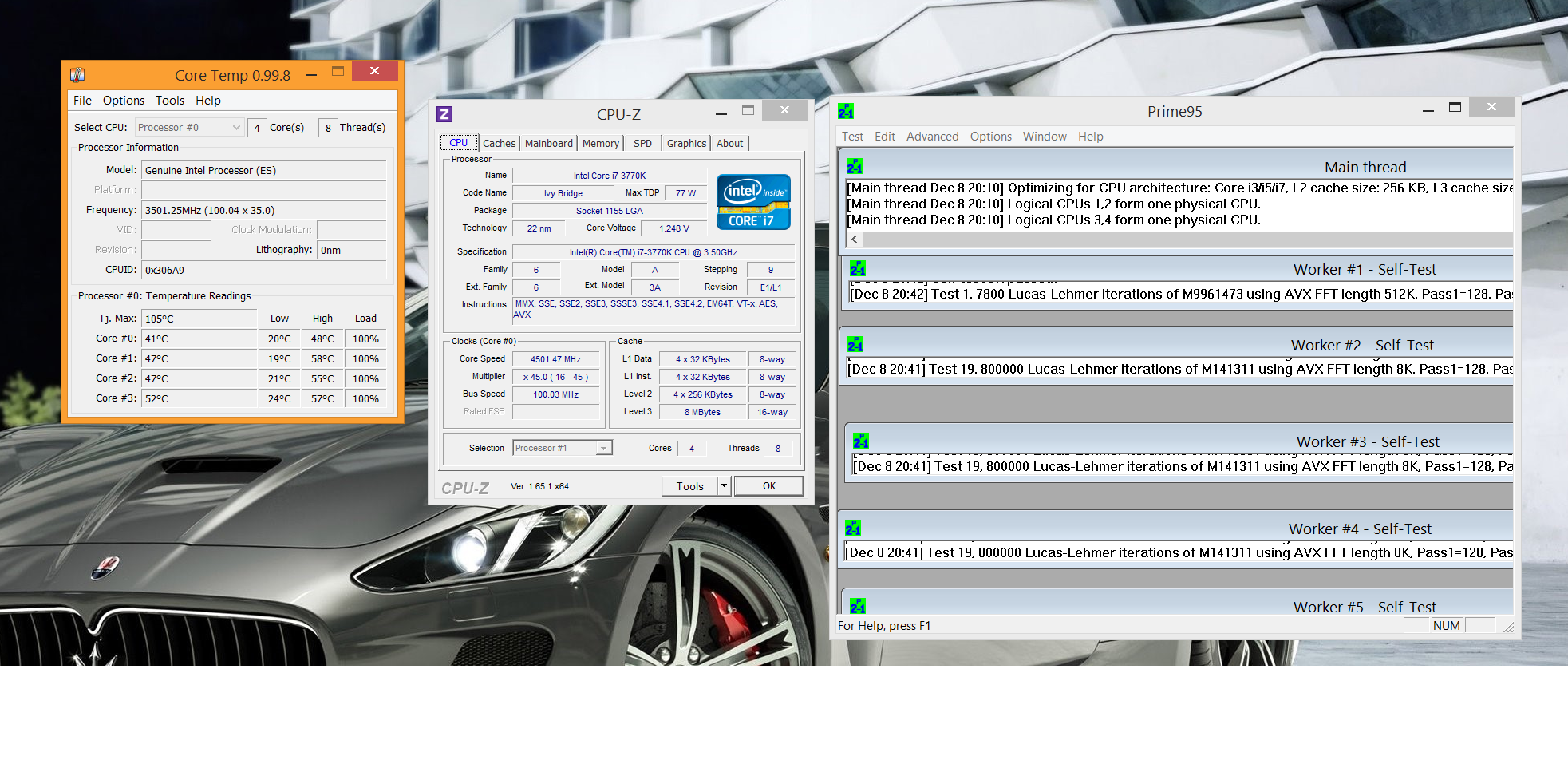This screenshot has height=776, width=1568.
Task: Click the Core #1 high temperature 58°C
Action: [322, 358]
